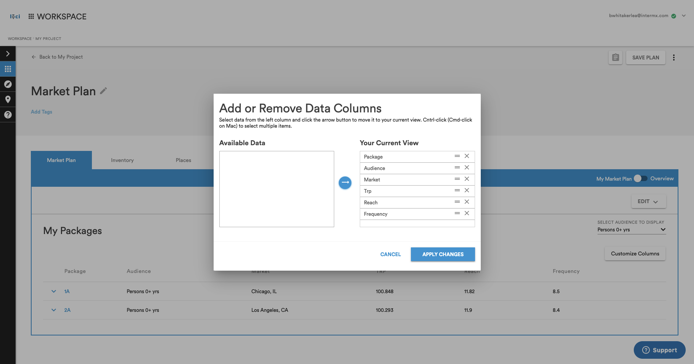Click the My Project breadcrumb
The width and height of the screenshot is (694, 364).
coord(48,39)
